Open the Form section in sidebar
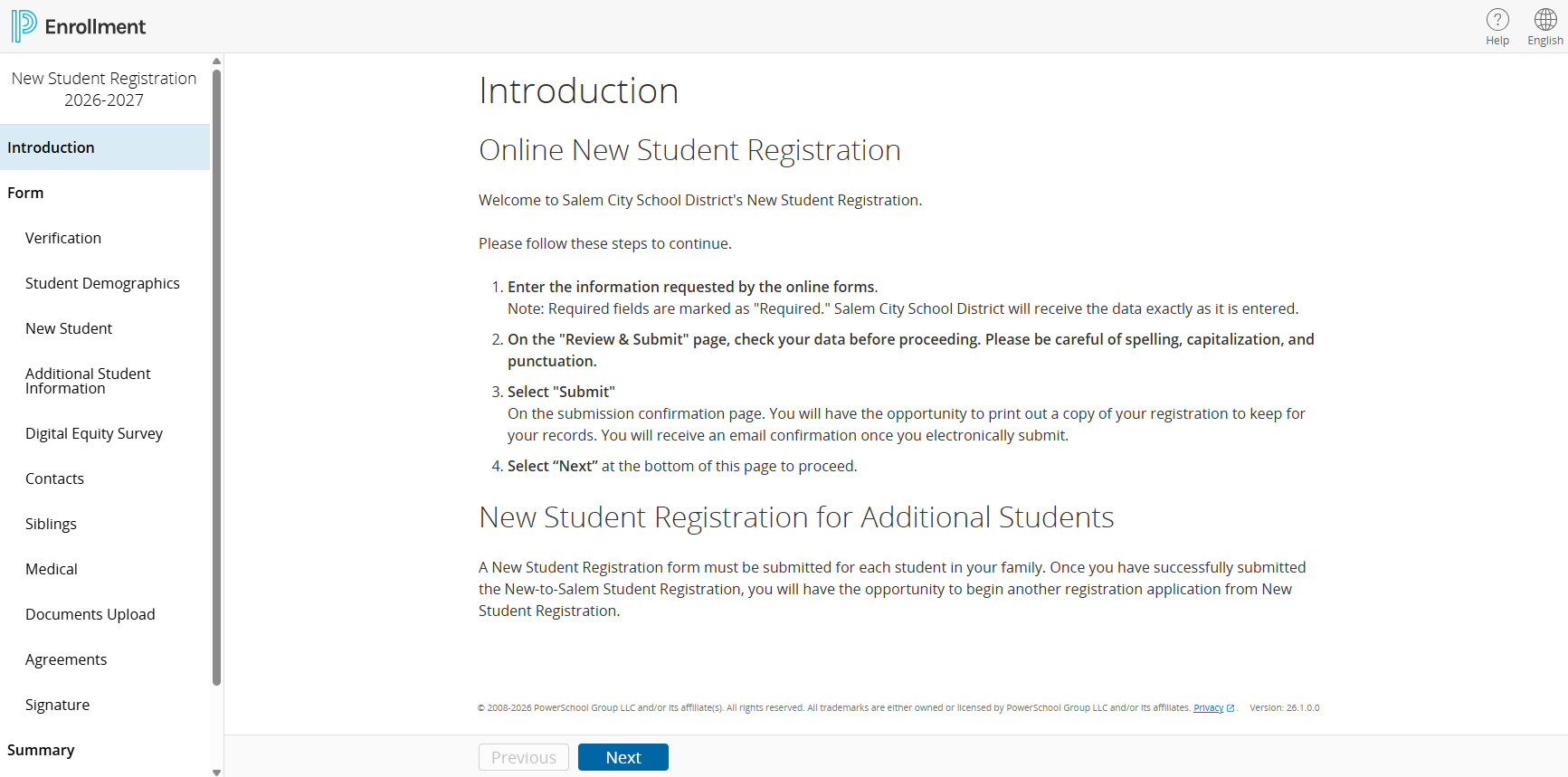The height and width of the screenshot is (777, 1568). pyautogui.click(x=25, y=193)
